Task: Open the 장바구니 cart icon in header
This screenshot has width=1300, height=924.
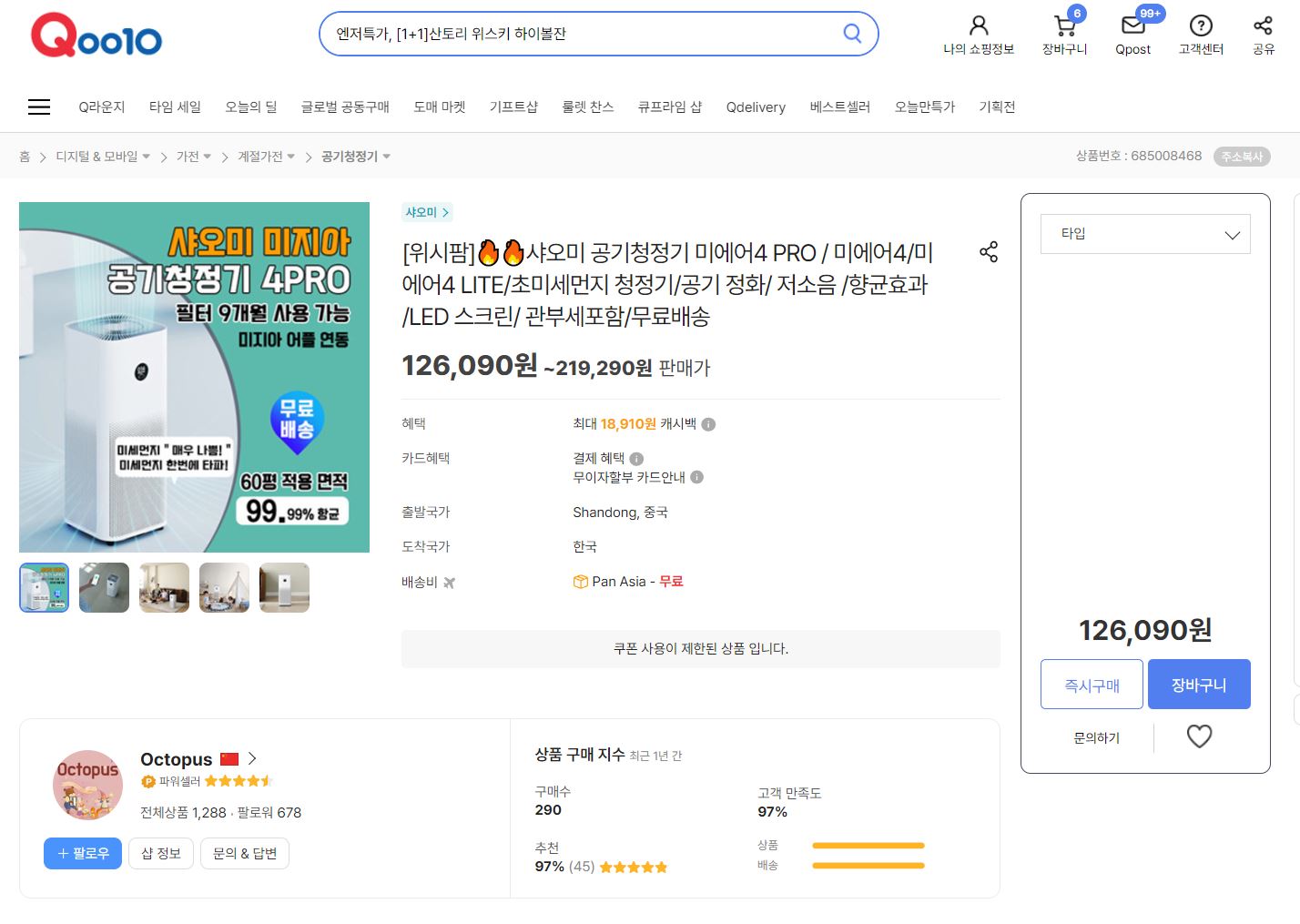Action: 1064,25
